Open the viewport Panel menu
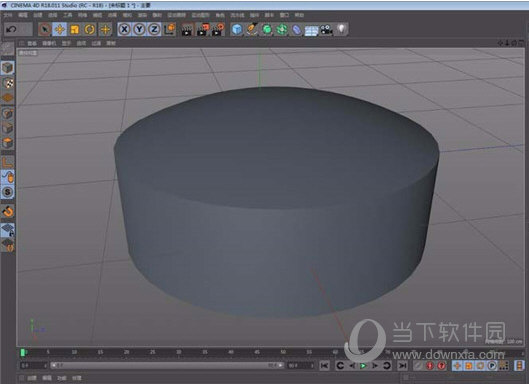 click(x=111, y=43)
